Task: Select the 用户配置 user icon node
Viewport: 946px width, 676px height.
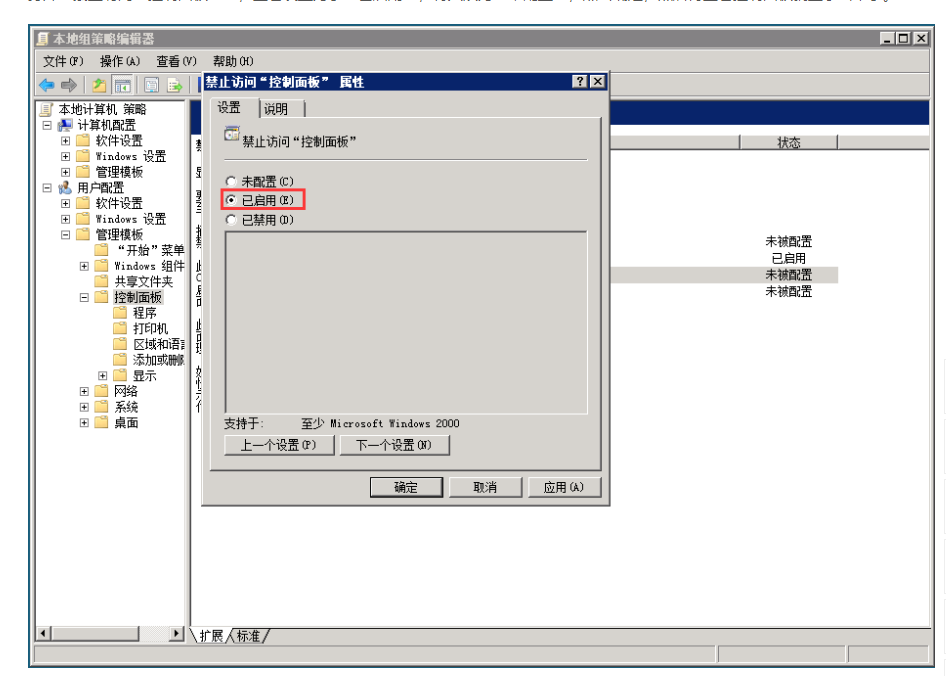Action: click(x=66, y=188)
